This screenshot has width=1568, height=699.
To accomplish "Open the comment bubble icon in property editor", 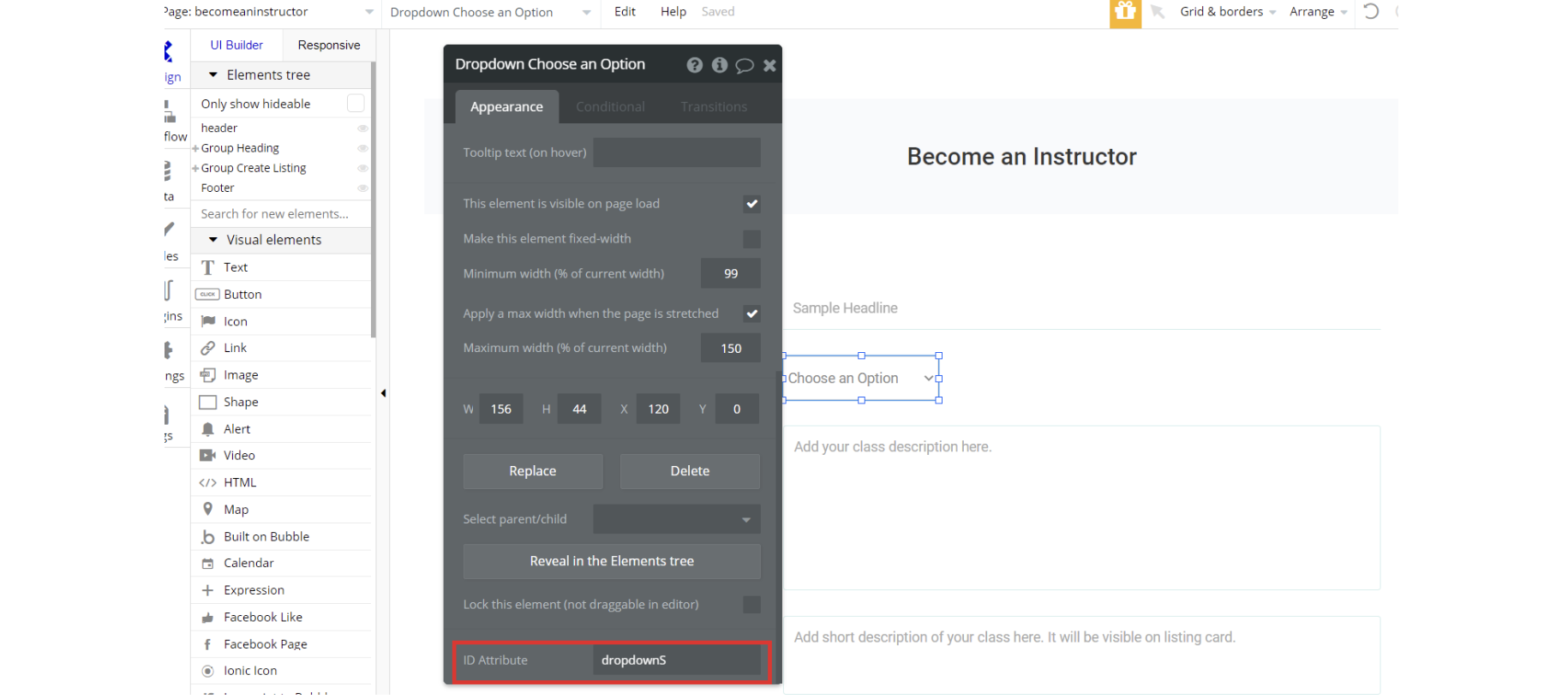I will tap(745, 65).
